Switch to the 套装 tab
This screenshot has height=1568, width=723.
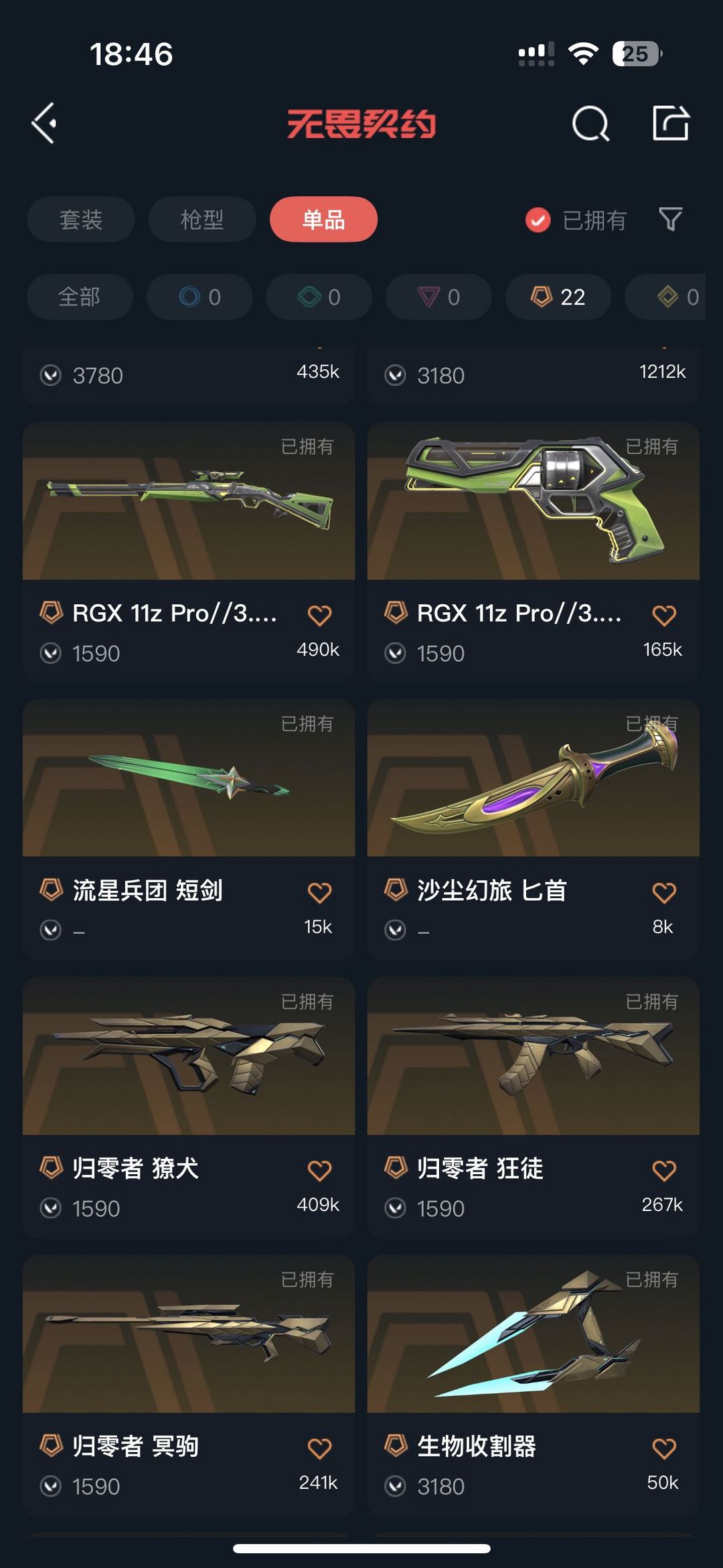pyautogui.click(x=81, y=219)
